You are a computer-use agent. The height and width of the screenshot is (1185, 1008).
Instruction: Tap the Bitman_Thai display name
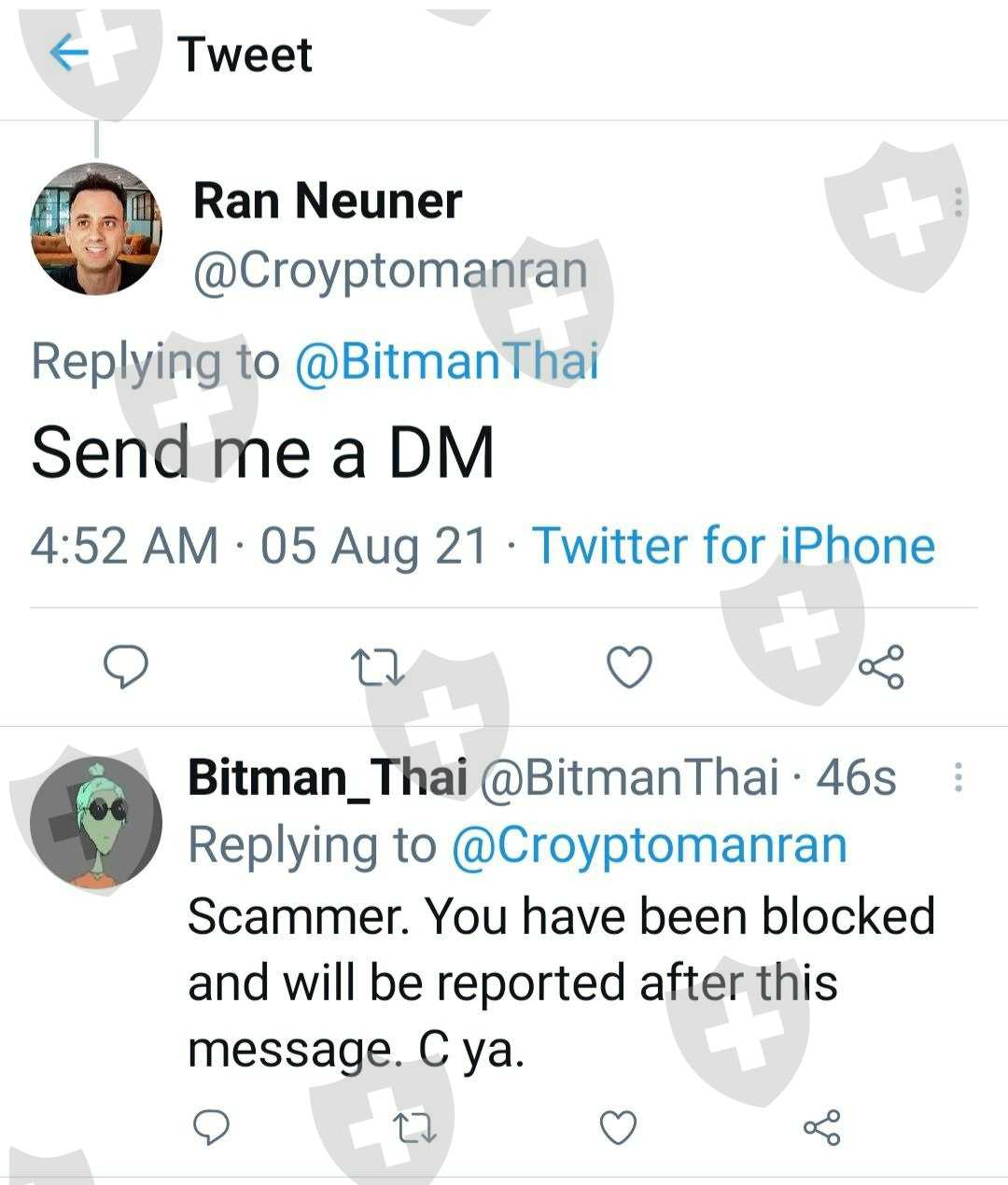coord(328,777)
